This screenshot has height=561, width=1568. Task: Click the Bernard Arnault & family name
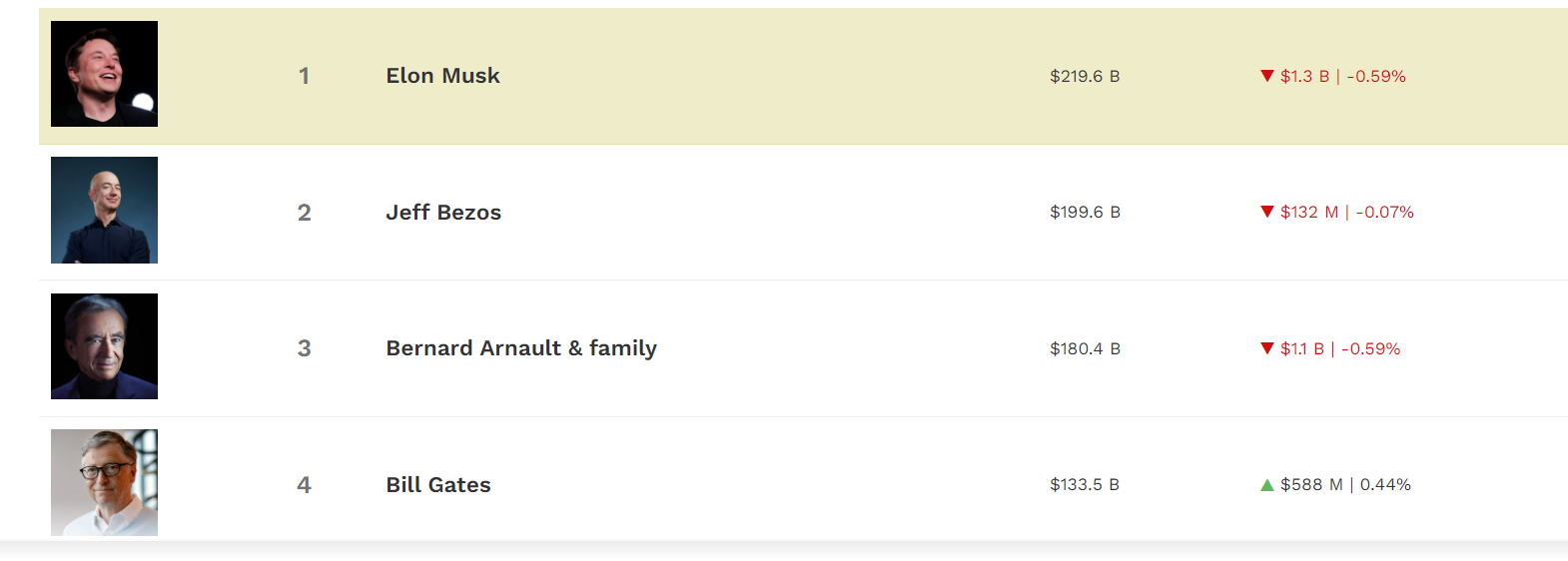click(521, 348)
